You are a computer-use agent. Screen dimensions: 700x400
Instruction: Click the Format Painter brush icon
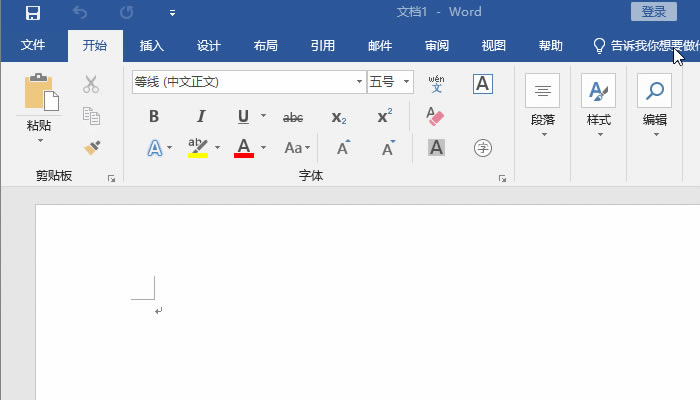click(92, 147)
